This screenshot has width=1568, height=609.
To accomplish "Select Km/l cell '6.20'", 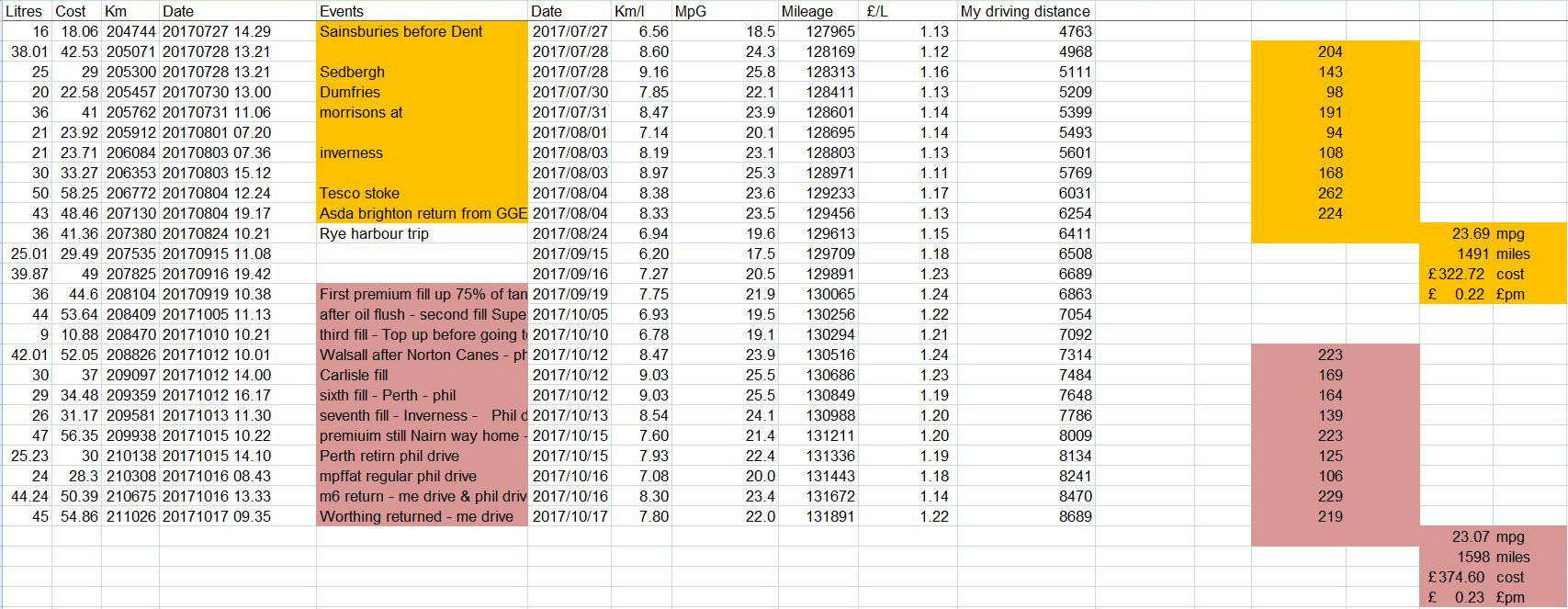I will (642, 254).
